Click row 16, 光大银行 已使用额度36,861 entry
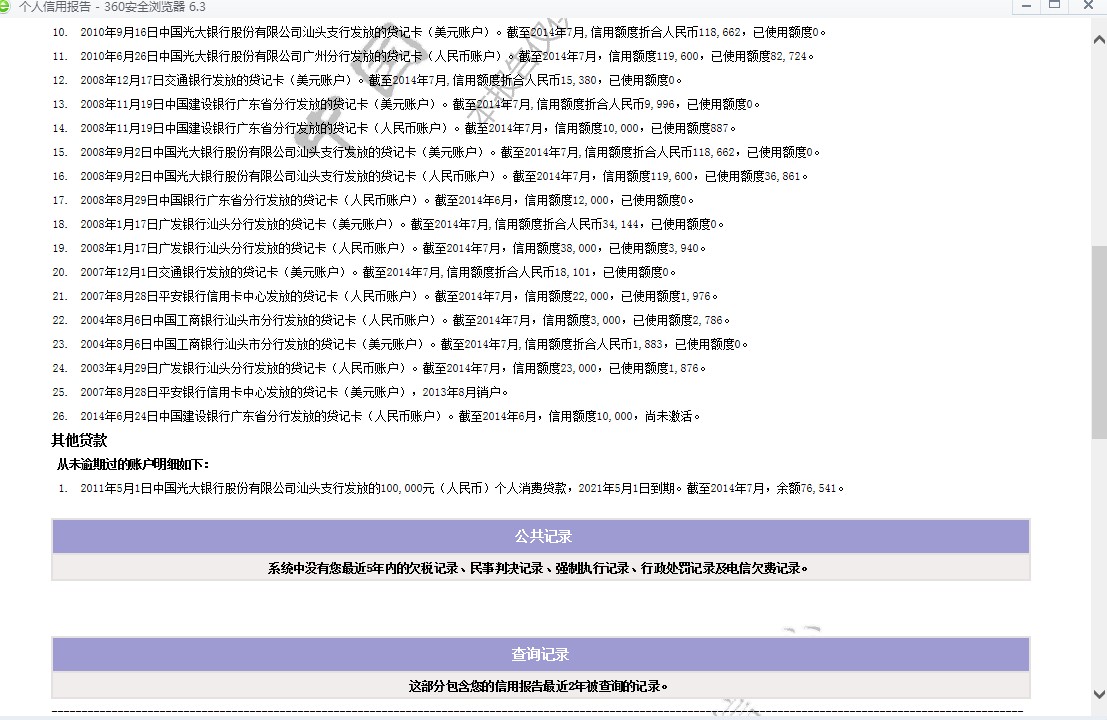Screen dimensions: 1107x720 (x=430, y=176)
